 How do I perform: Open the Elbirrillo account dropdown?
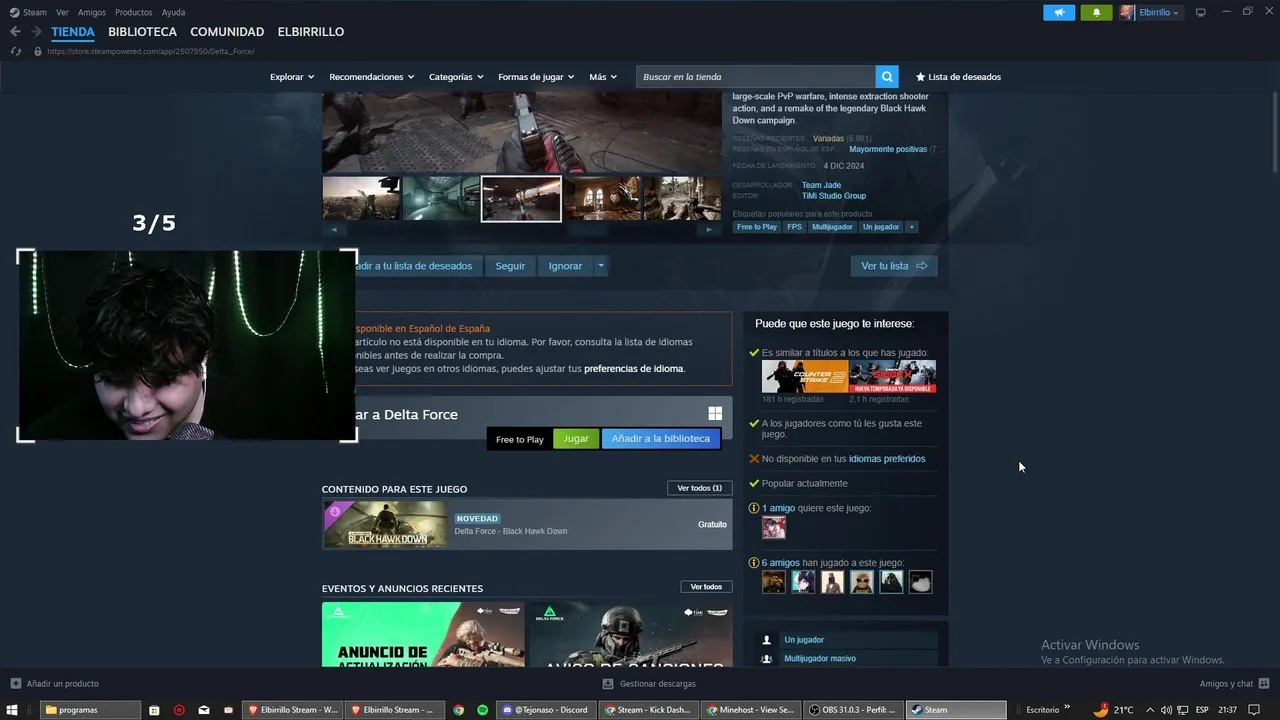coord(1160,12)
